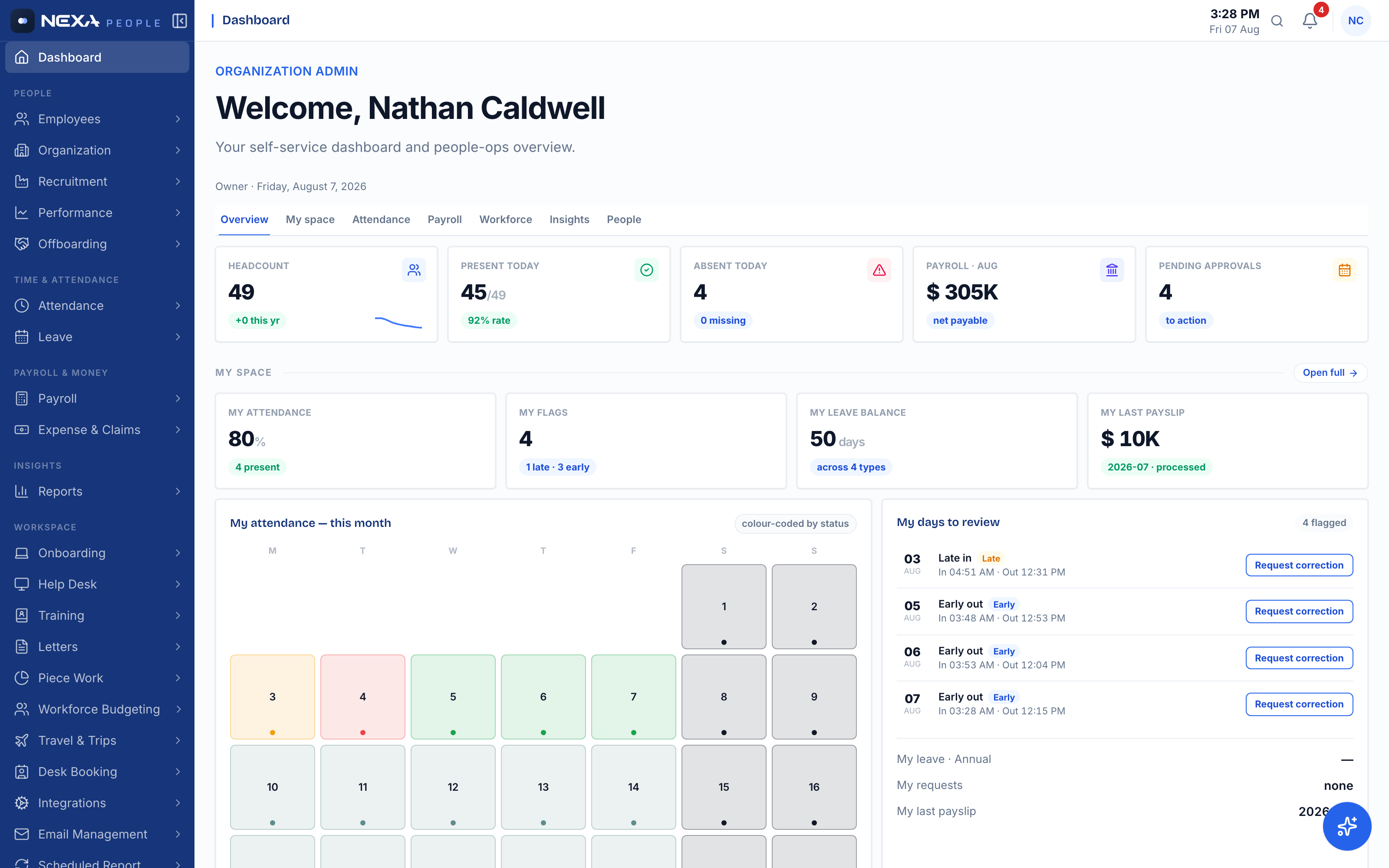Screen dimensions: 1389x868
Task: Expand the Attendance sidebar chevron
Action: 178,306
